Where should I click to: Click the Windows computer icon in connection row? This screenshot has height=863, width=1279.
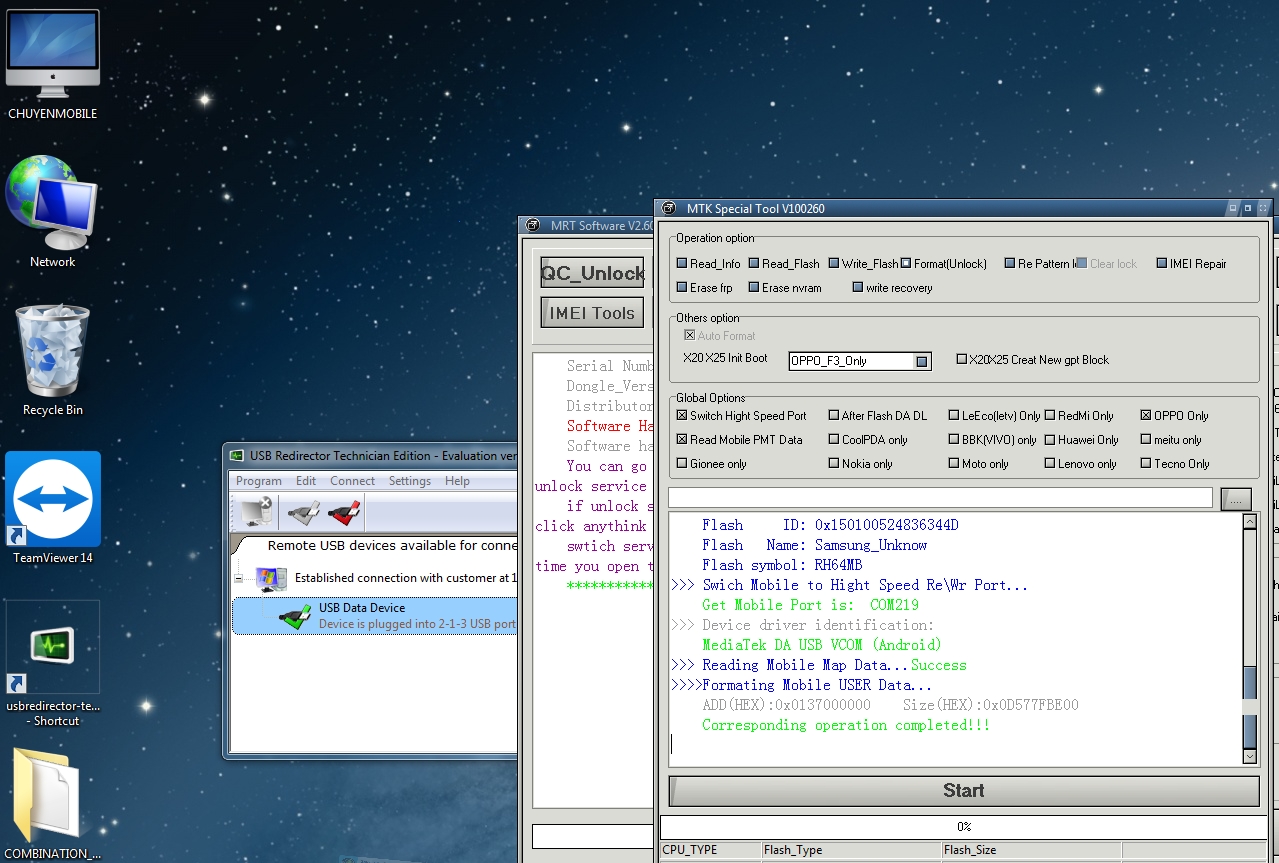(271, 578)
